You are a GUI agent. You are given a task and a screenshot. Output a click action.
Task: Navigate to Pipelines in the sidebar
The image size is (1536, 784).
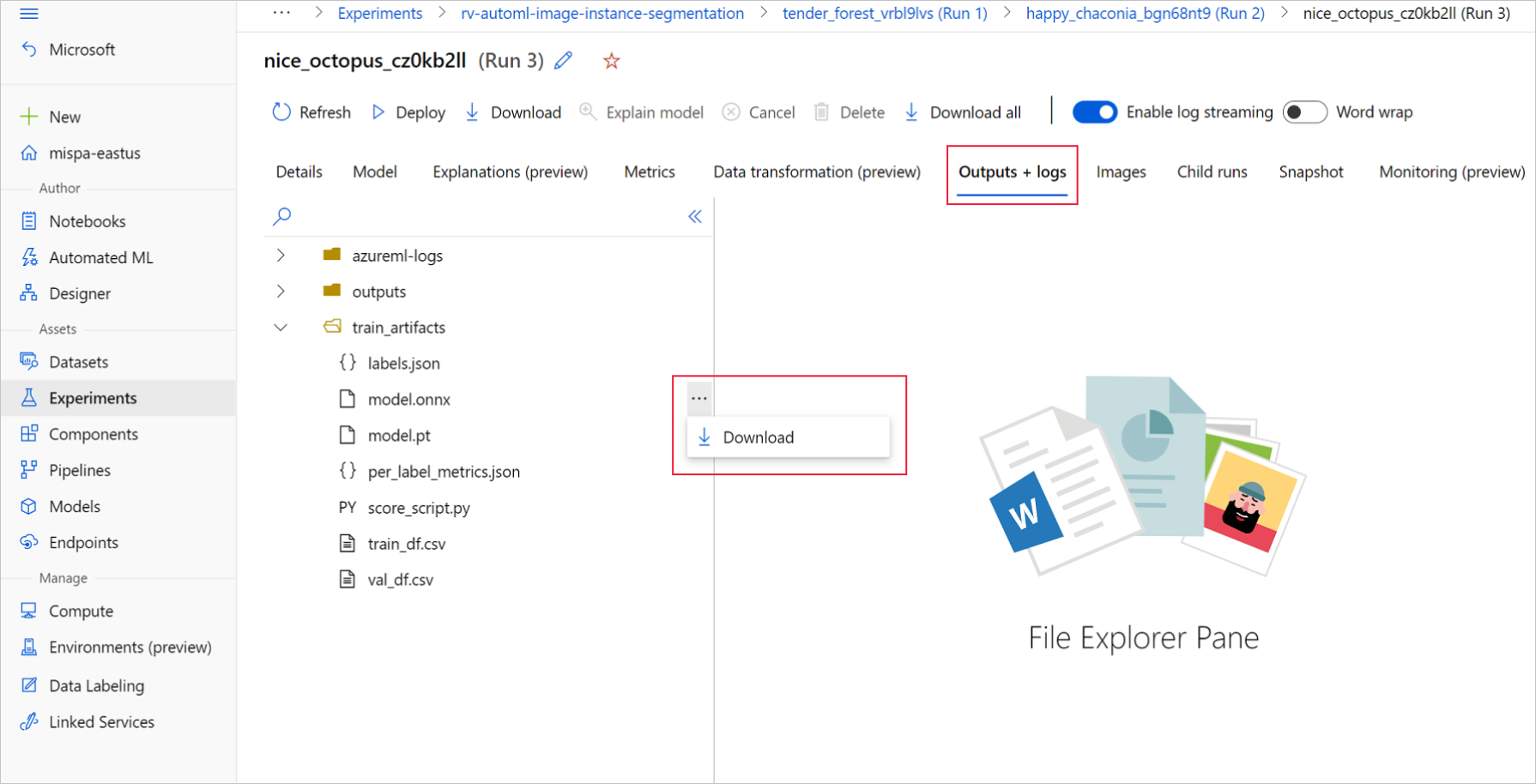click(x=80, y=470)
